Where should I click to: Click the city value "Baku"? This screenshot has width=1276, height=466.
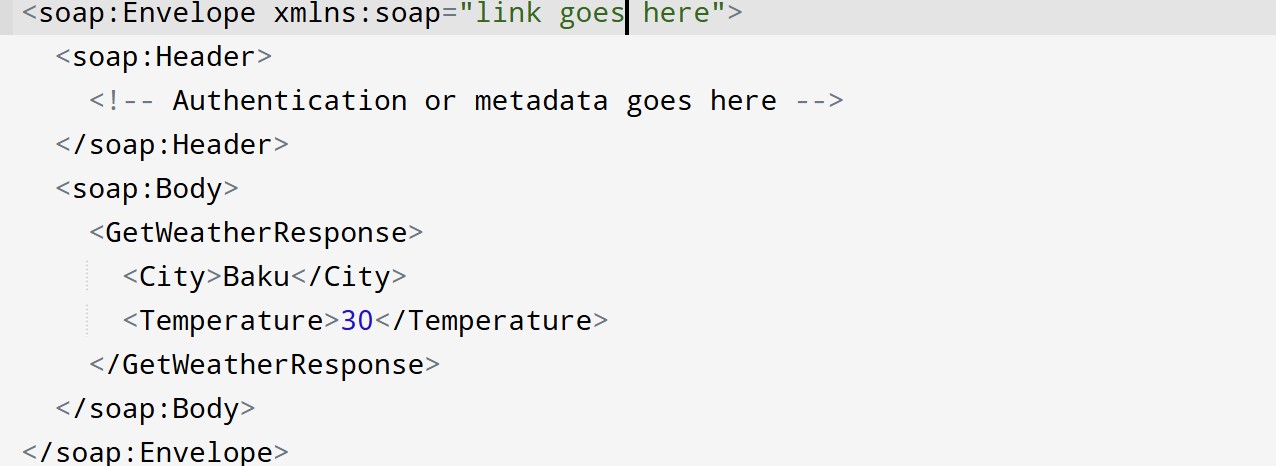coord(256,277)
